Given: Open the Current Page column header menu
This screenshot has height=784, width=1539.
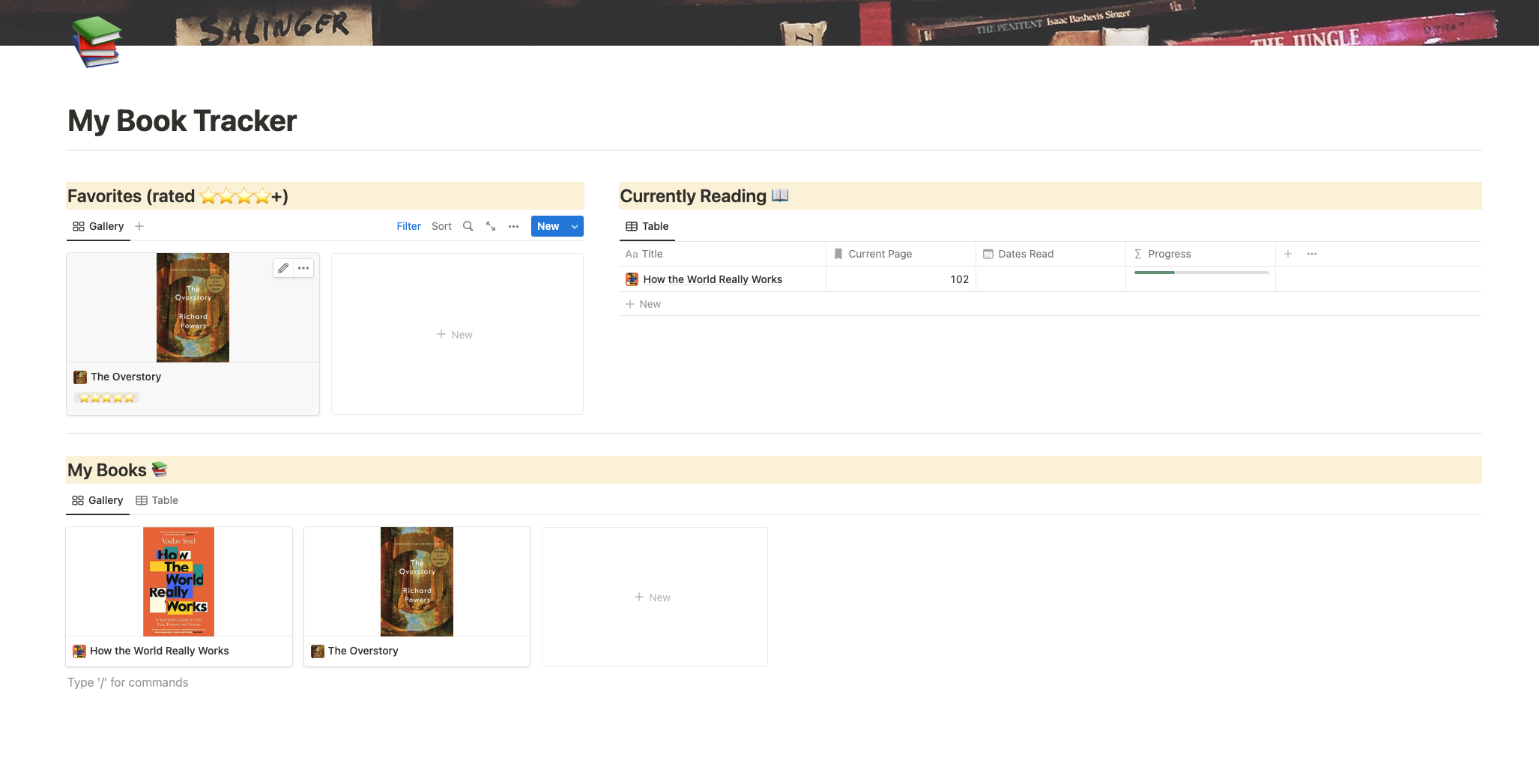Looking at the screenshot, I should [x=880, y=254].
